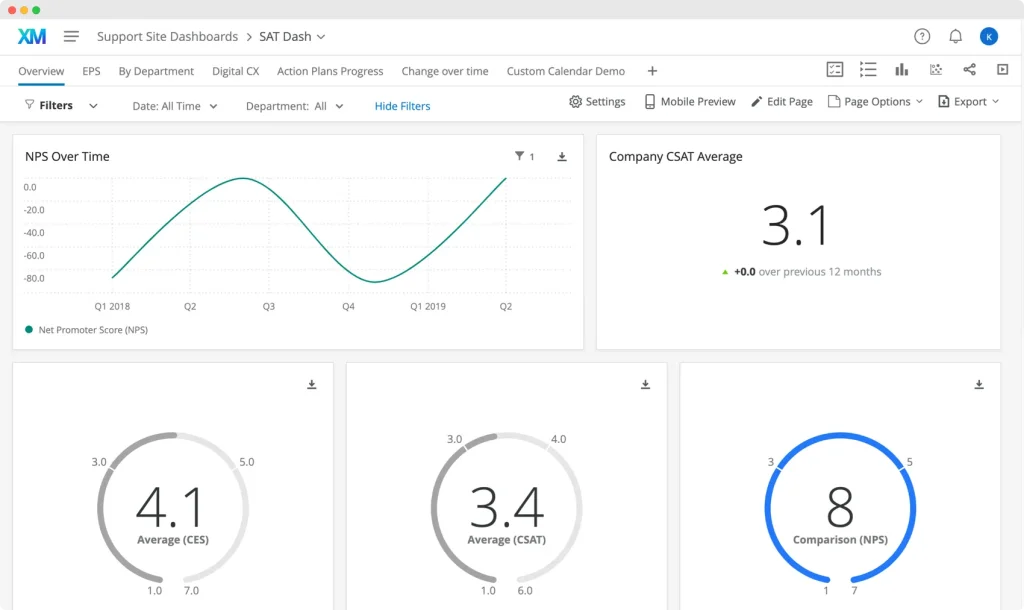
Task: Click the 8 Comparison (NPS) gauge
Action: click(840, 507)
